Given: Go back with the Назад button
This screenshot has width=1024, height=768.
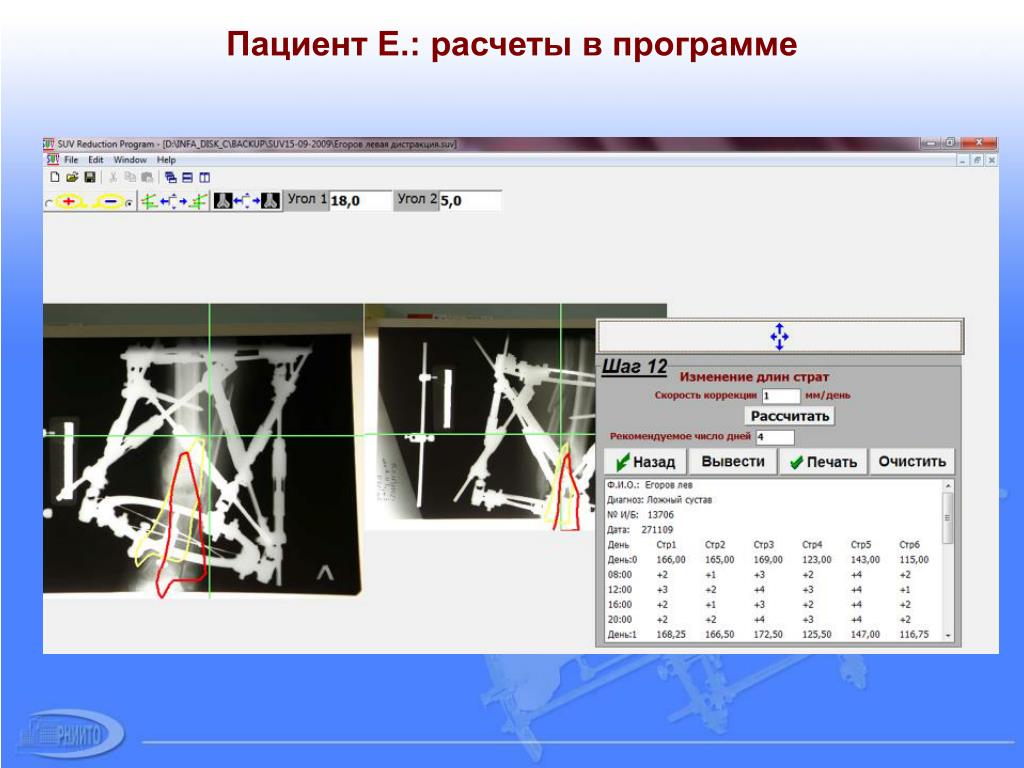Looking at the screenshot, I should tap(645, 462).
